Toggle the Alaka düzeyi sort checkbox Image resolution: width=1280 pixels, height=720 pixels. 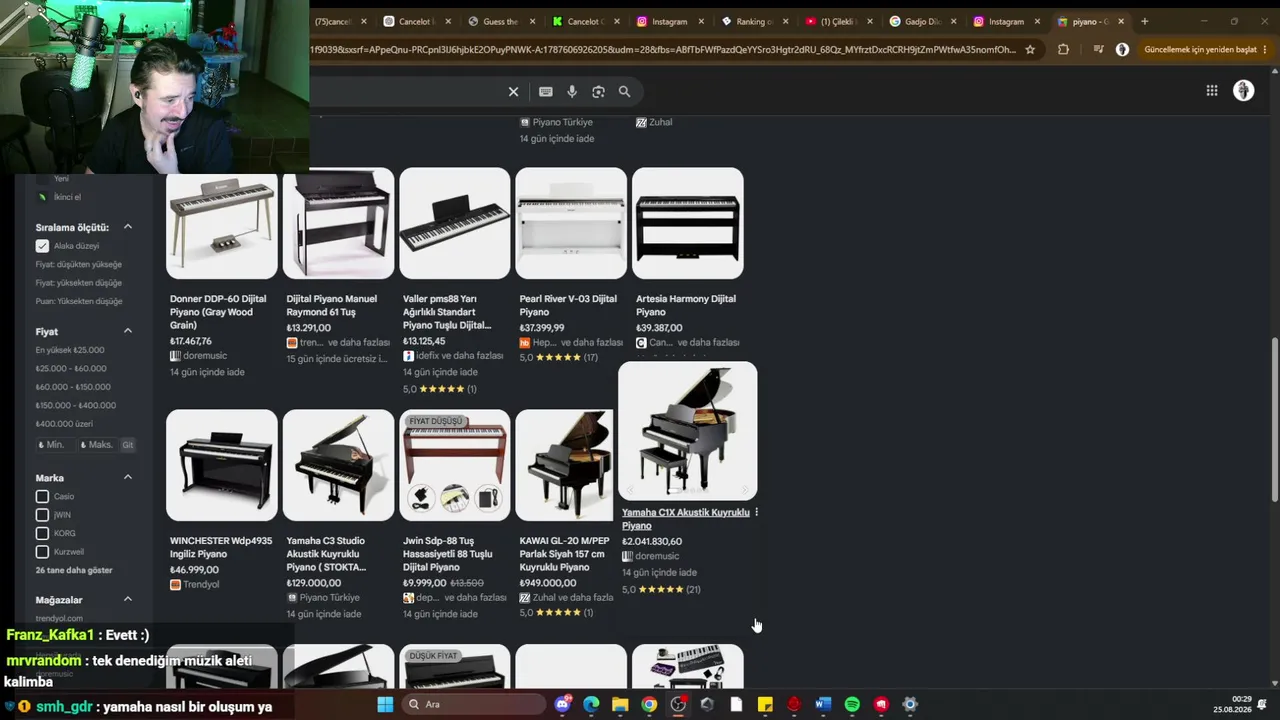pos(42,246)
